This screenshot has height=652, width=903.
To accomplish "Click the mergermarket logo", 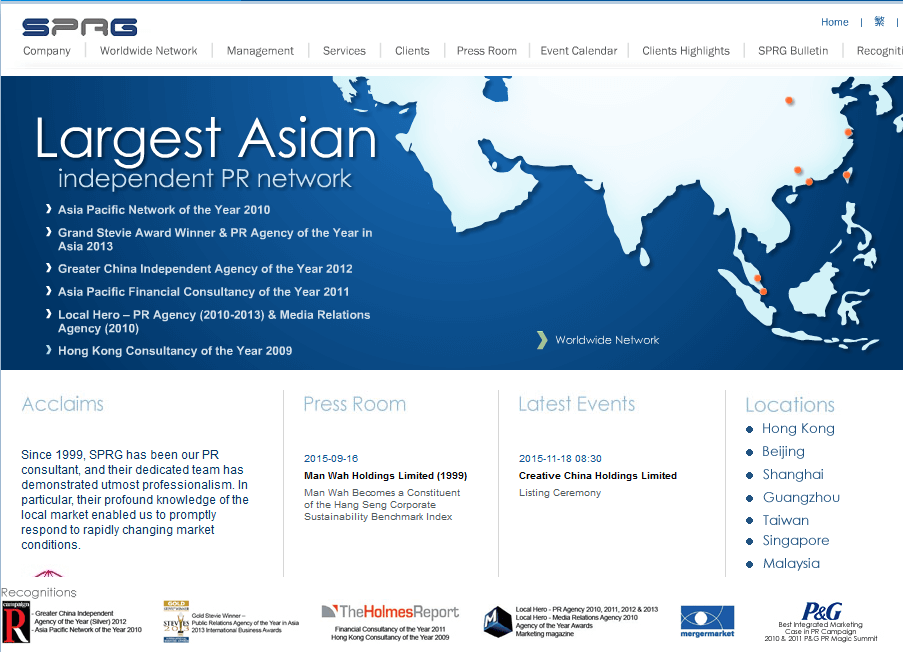I will [707, 621].
